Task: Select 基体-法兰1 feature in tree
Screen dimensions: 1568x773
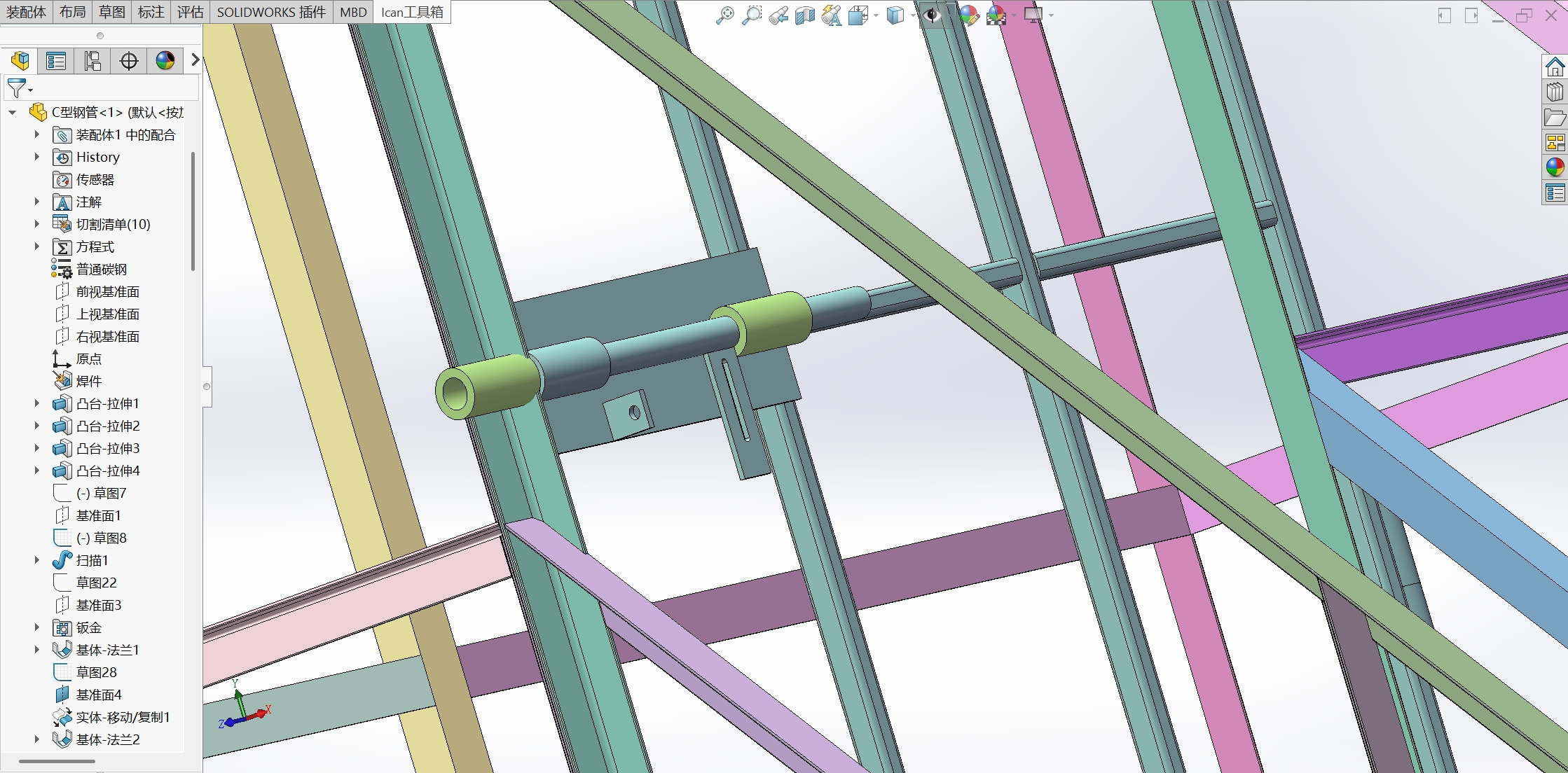Action: click(x=108, y=650)
